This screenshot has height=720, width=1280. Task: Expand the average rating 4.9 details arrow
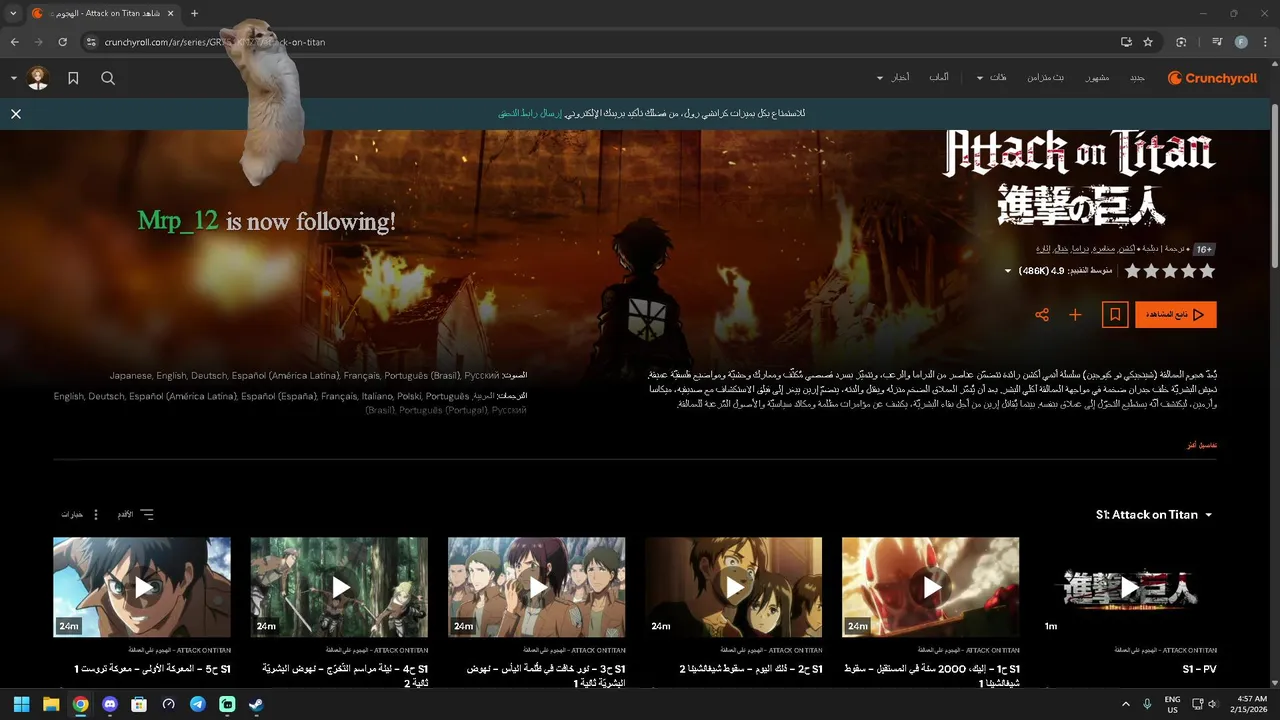[1008, 272]
